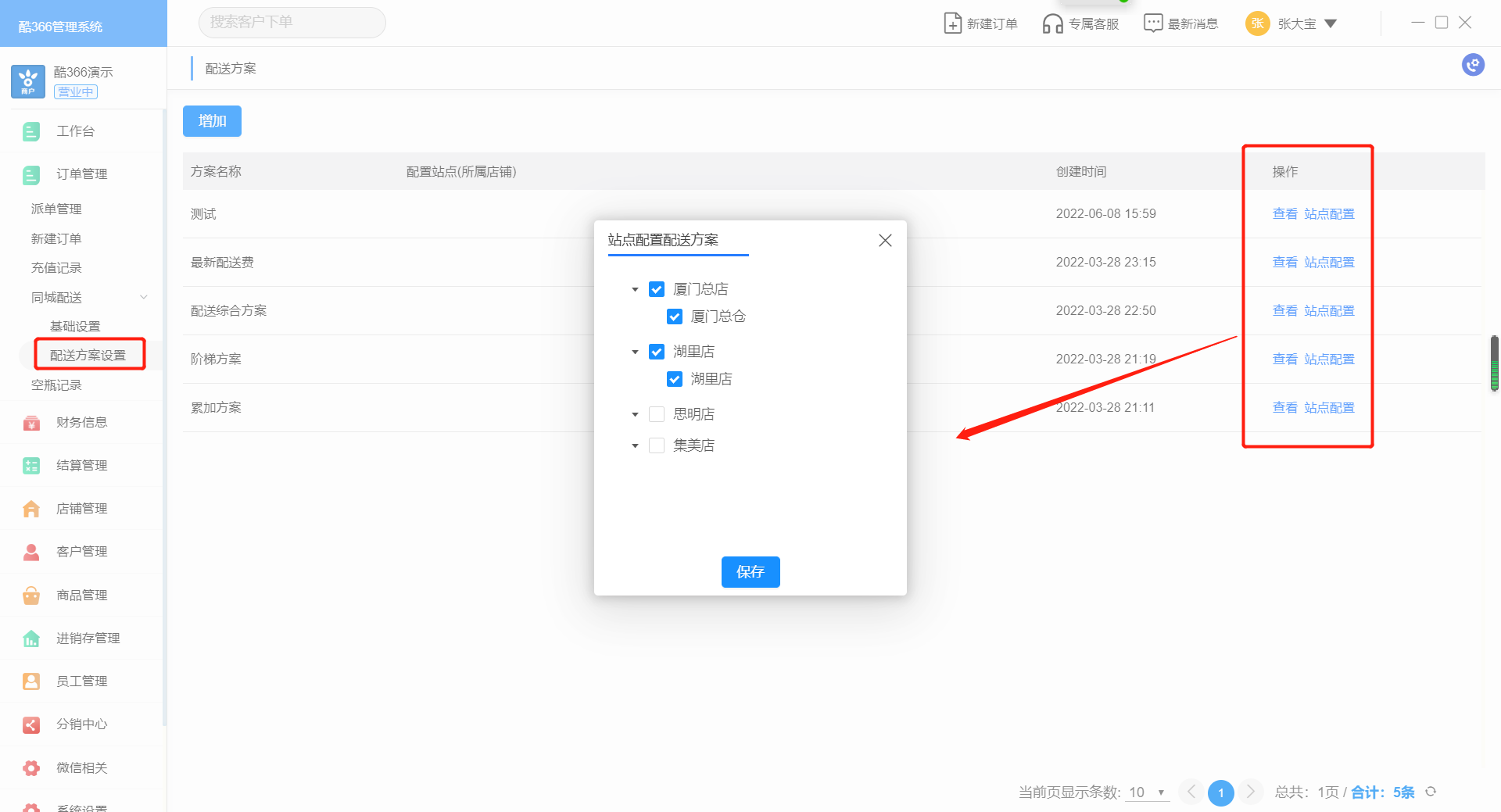Collapse the 厦门总店 tree node arrow

click(635, 289)
